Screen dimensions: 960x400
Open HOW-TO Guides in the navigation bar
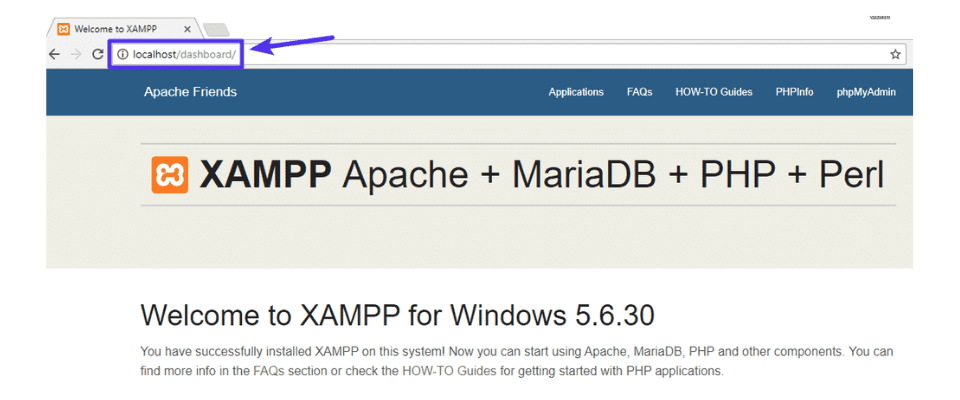tap(714, 92)
